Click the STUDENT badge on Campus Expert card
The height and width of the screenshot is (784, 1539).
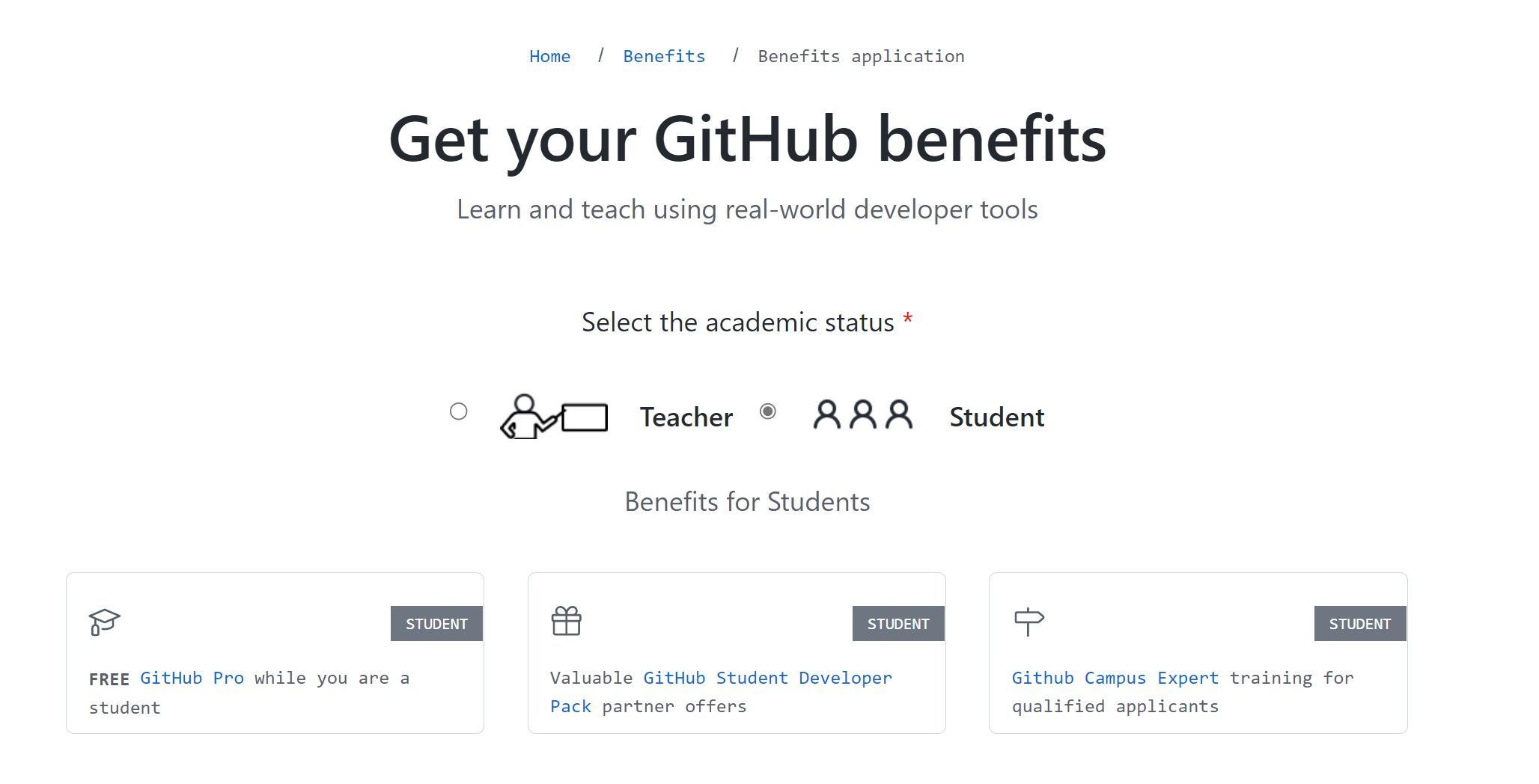pyautogui.click(x=1360, y=623)
